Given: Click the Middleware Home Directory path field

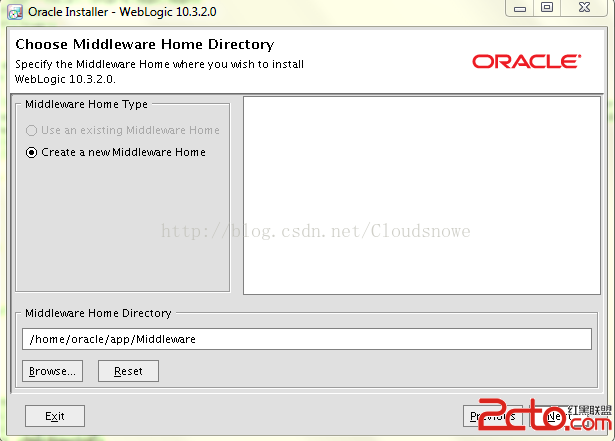Looking at the screenshot, I should (x=307, y=339).
